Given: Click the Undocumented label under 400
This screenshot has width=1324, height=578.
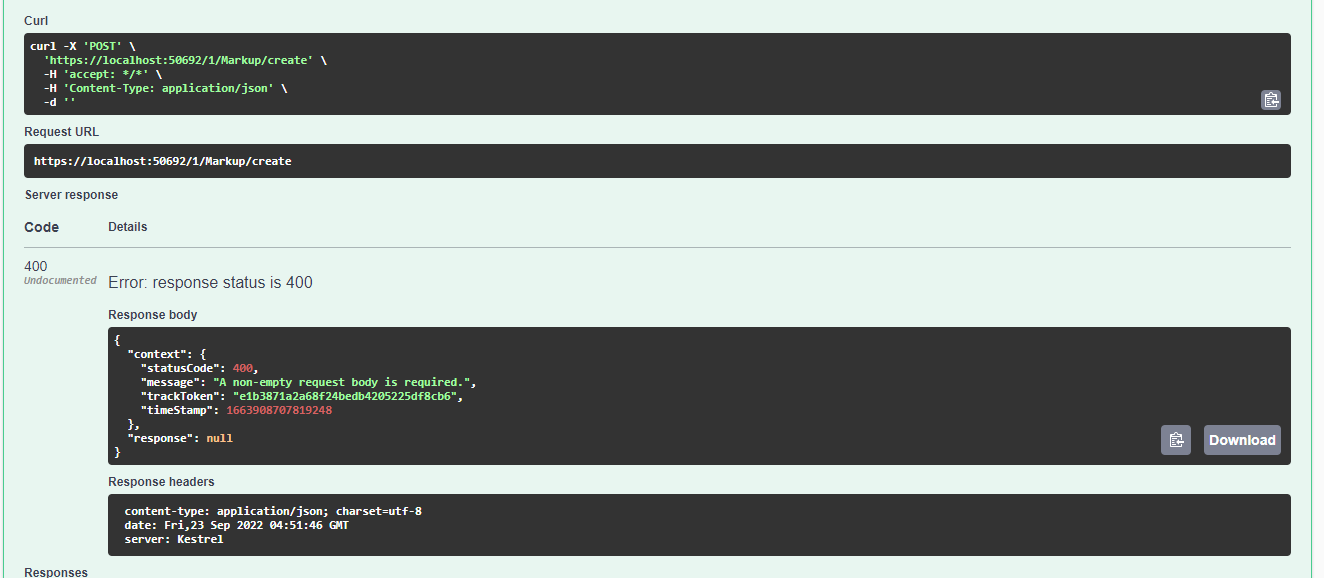Looking at the screenshot, I should click(60, 281).
